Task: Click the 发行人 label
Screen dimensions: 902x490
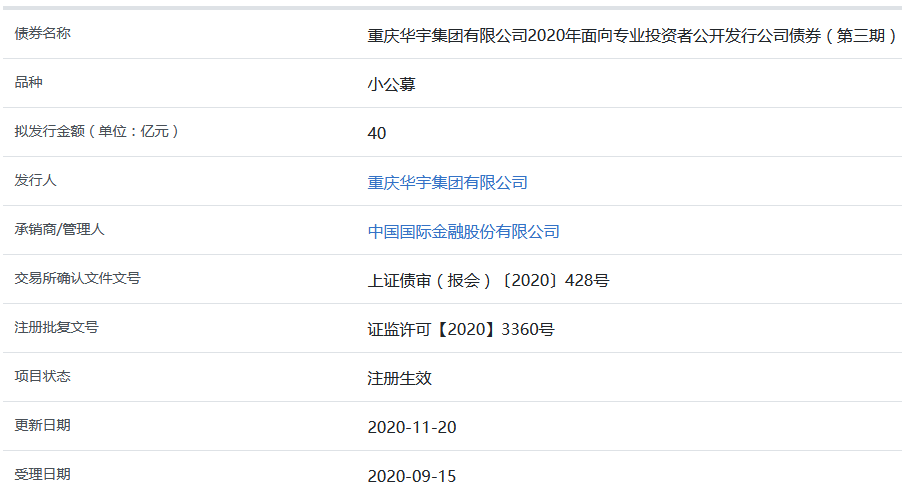Action: pyautogui.click(x=36, y=181)
